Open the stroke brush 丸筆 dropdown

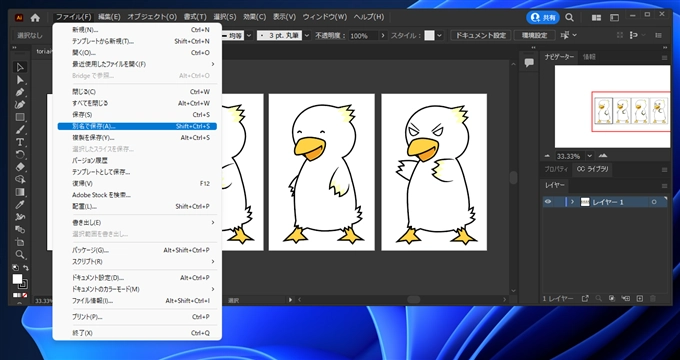point(307,36)
